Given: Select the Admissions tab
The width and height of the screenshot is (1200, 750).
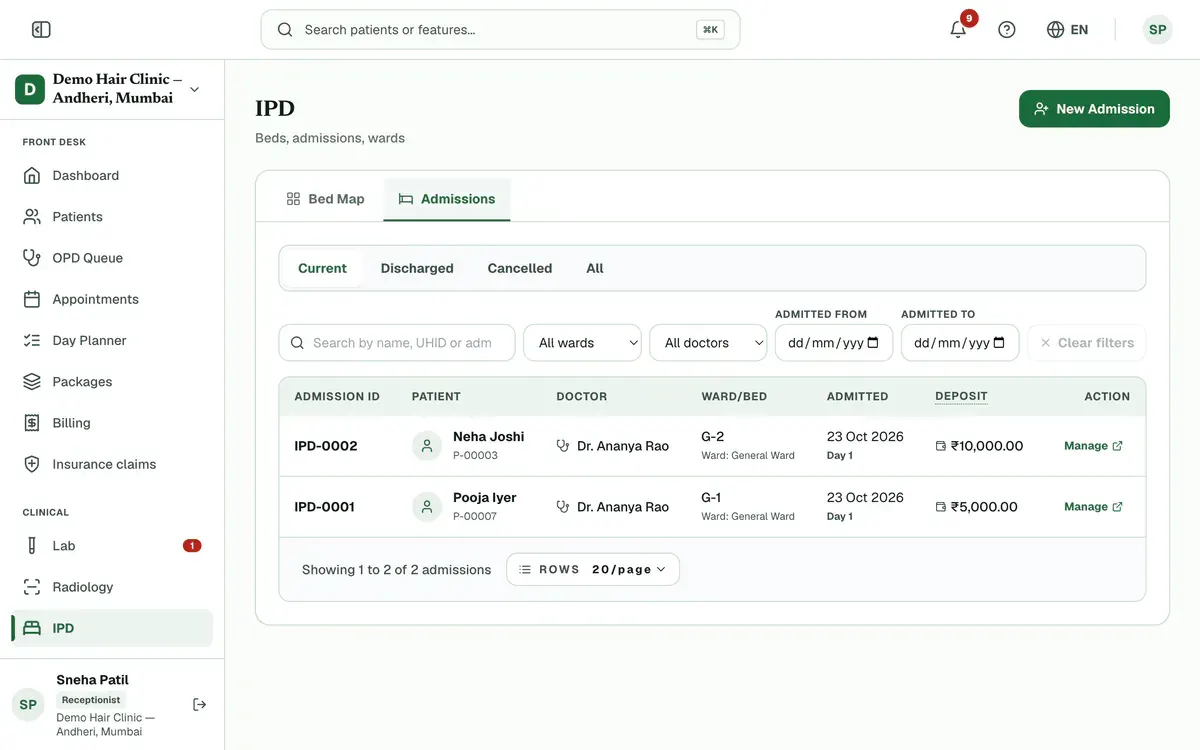Looking at the screenshot, I should [x=447, y=199].
